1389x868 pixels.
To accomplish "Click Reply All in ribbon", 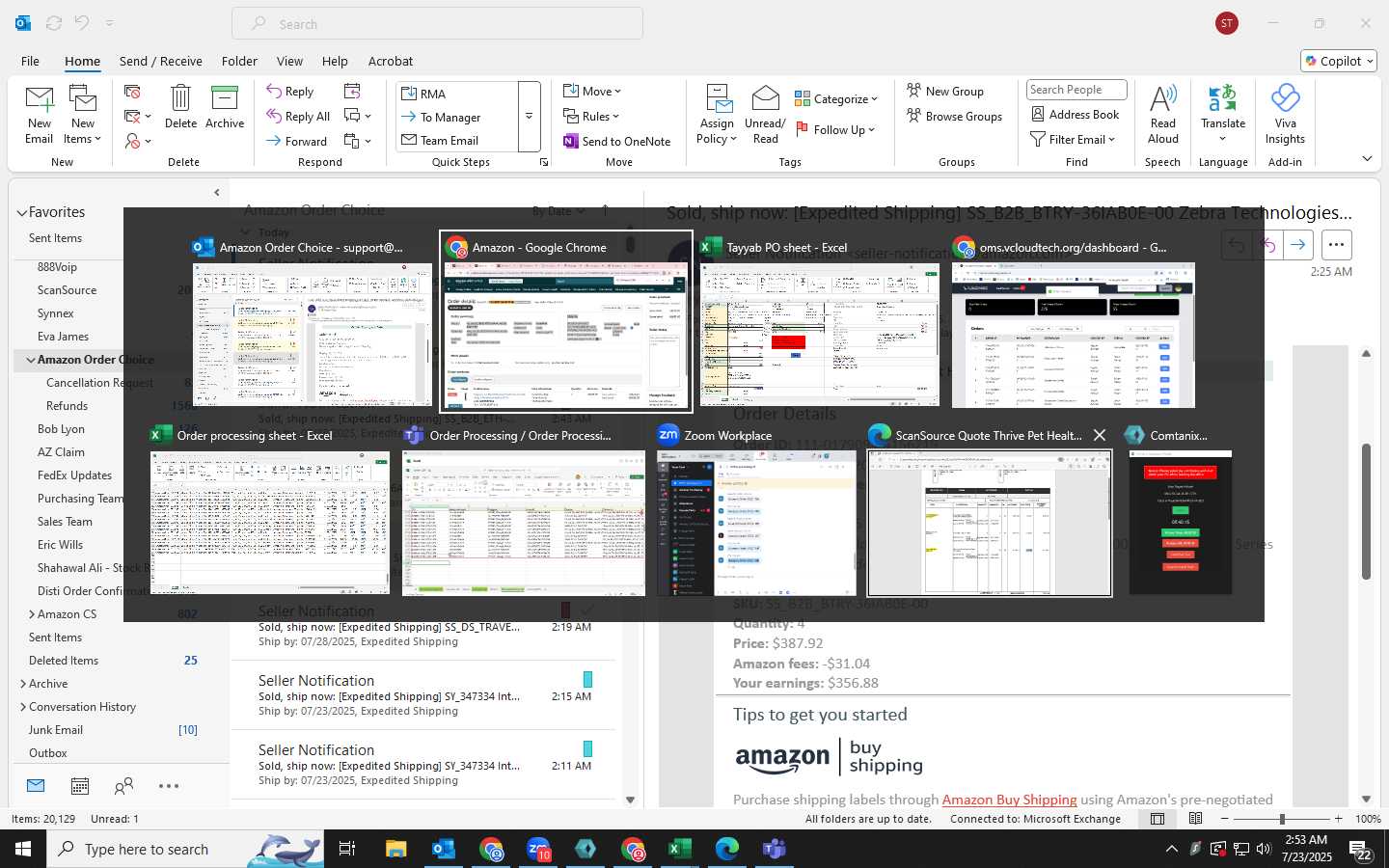I will tap(299, 116).
